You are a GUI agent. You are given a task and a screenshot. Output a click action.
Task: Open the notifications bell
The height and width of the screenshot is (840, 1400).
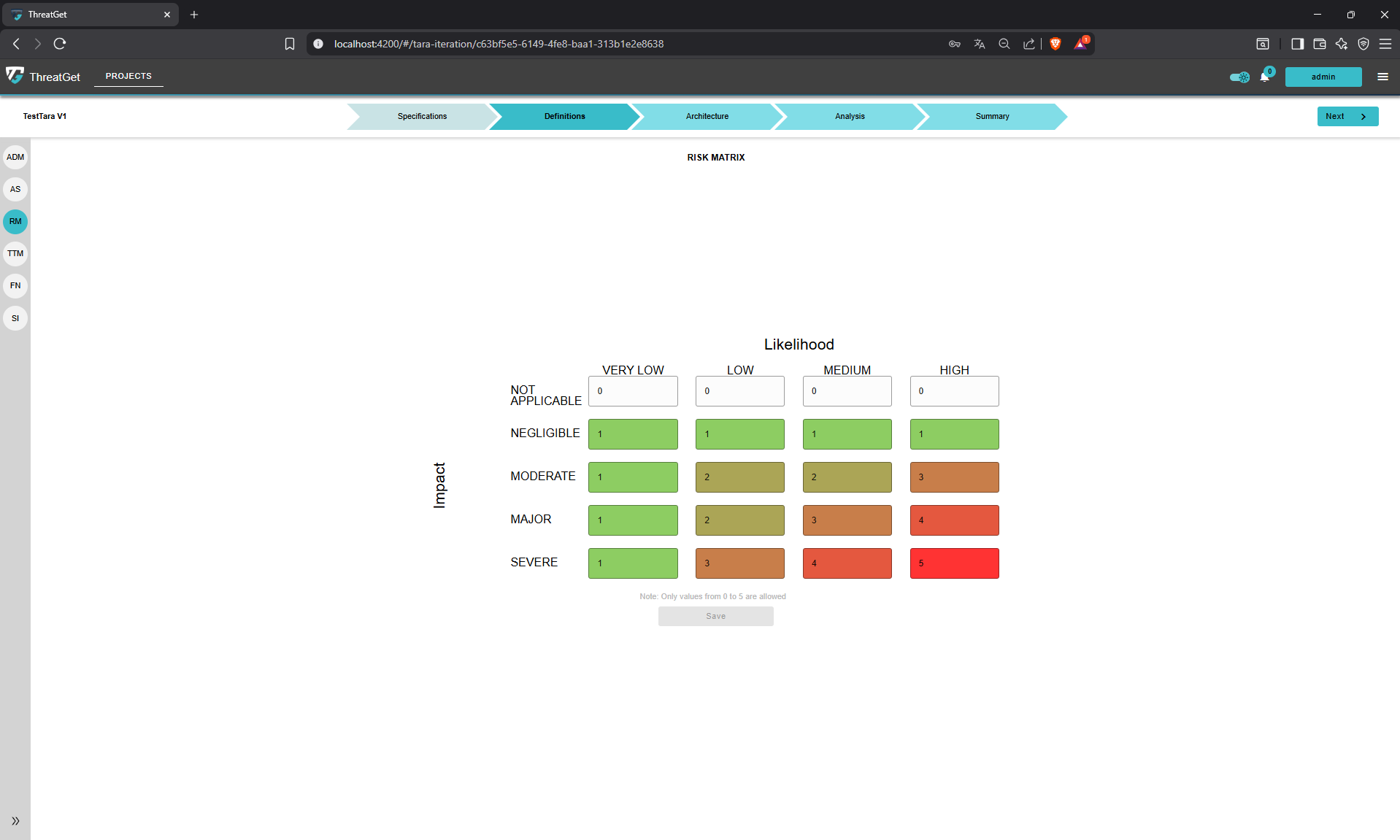1265,76
